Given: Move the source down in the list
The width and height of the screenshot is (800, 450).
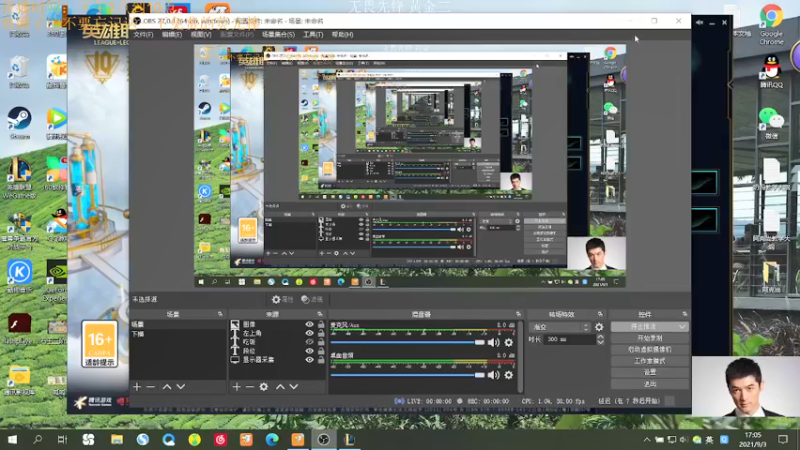Looking at the screenshot, I should [x=294, y=387].
